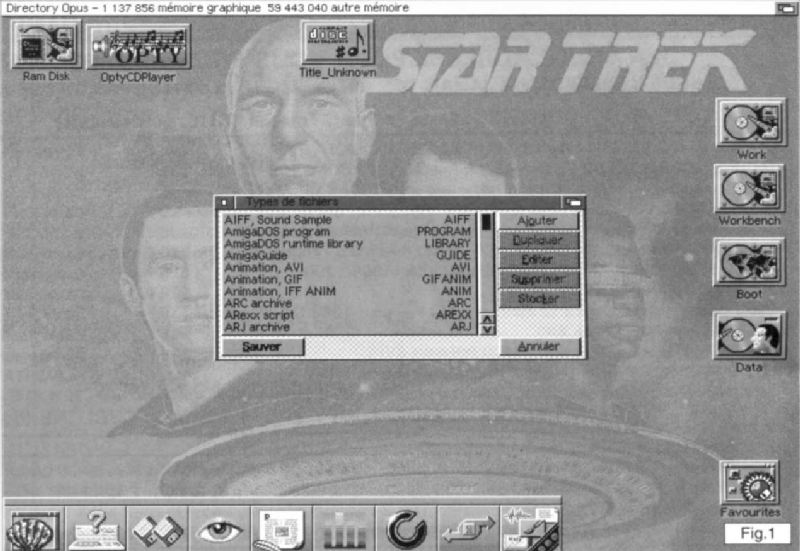Open the Boot drive icon
Screen dimensions: 800x551
(749, 262)
